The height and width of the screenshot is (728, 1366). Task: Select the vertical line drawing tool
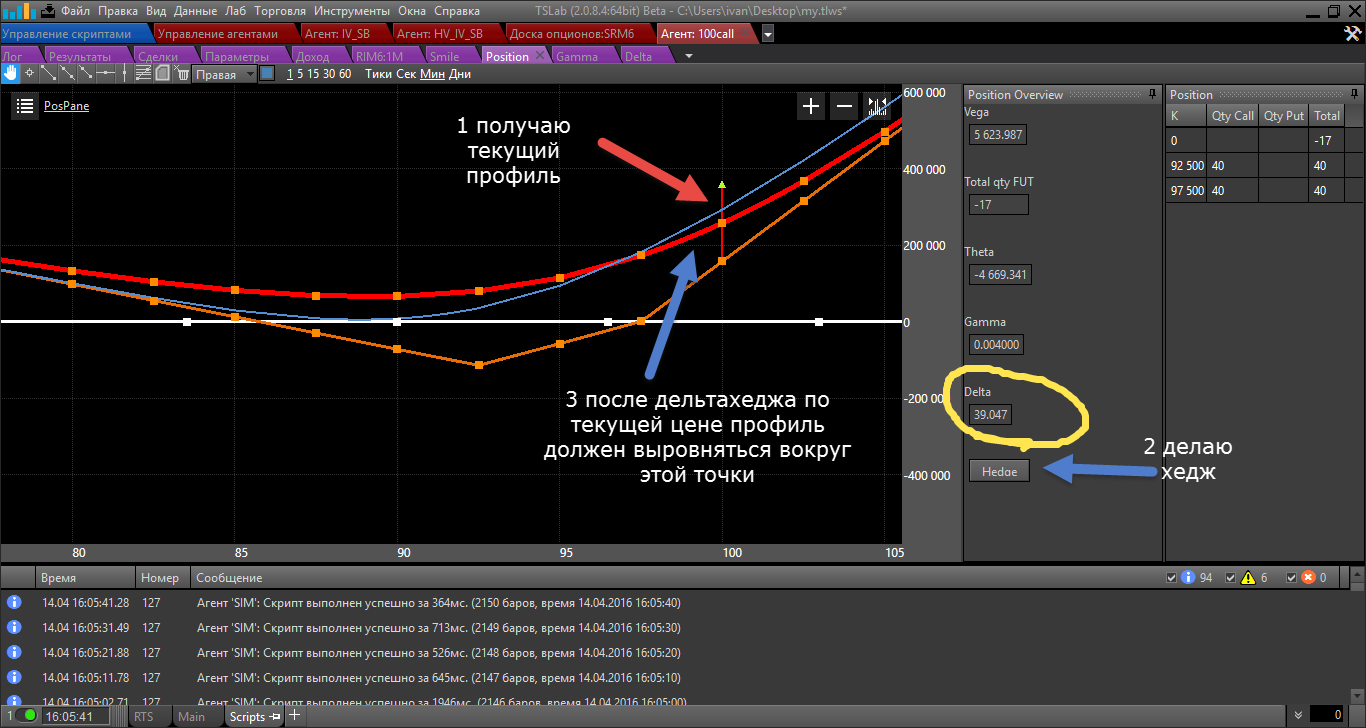point(123,73)
